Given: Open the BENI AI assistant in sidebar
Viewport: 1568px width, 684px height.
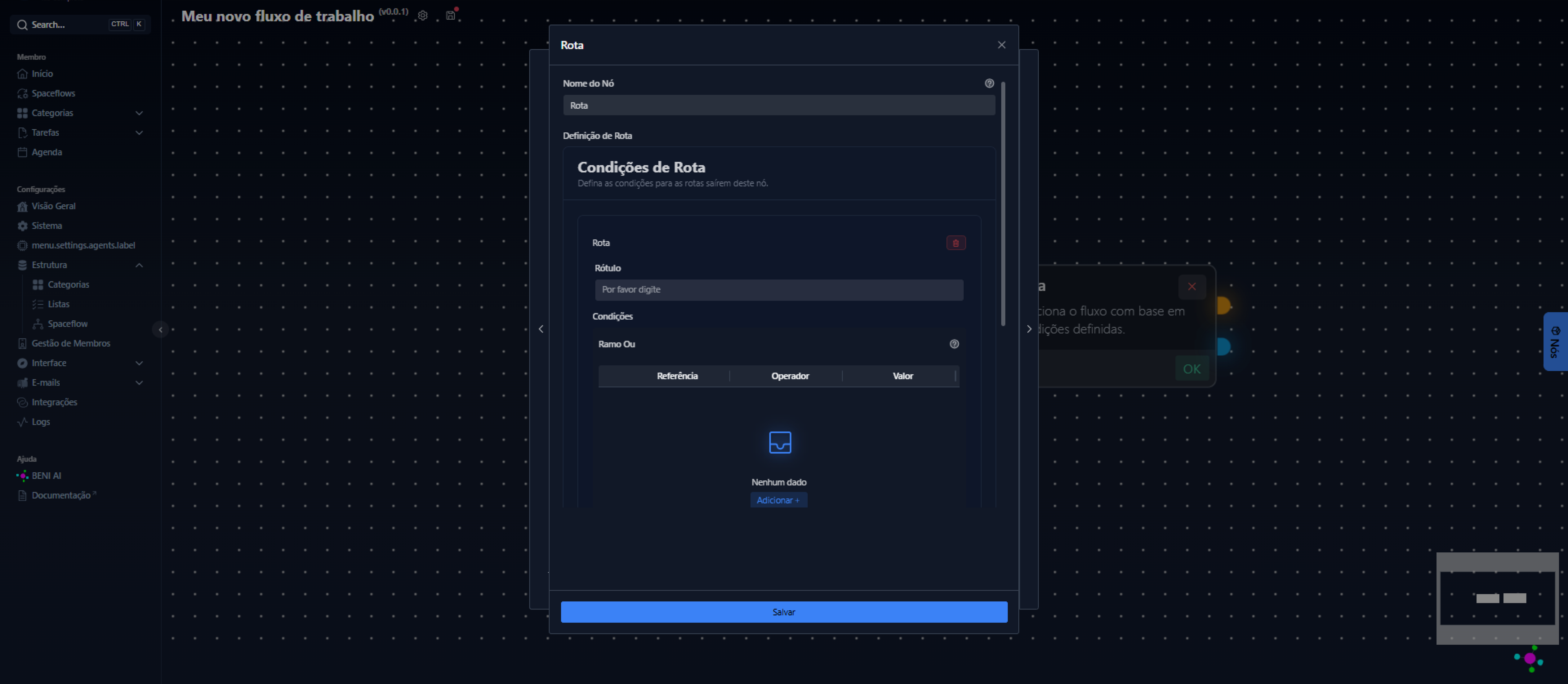Looking at the screenshot, I should pyautogui.click(x=46, y=476).
